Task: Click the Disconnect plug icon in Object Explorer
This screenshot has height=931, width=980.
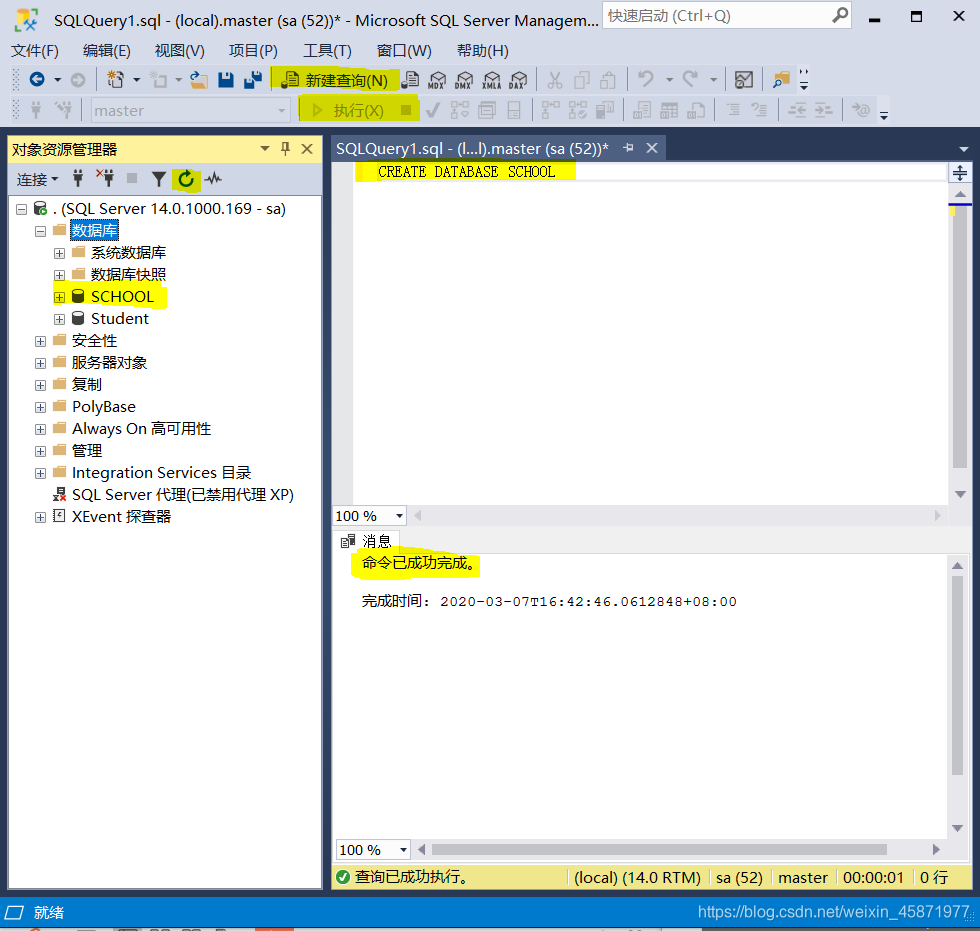Action: pyautogui.click(x=105, y=178)
